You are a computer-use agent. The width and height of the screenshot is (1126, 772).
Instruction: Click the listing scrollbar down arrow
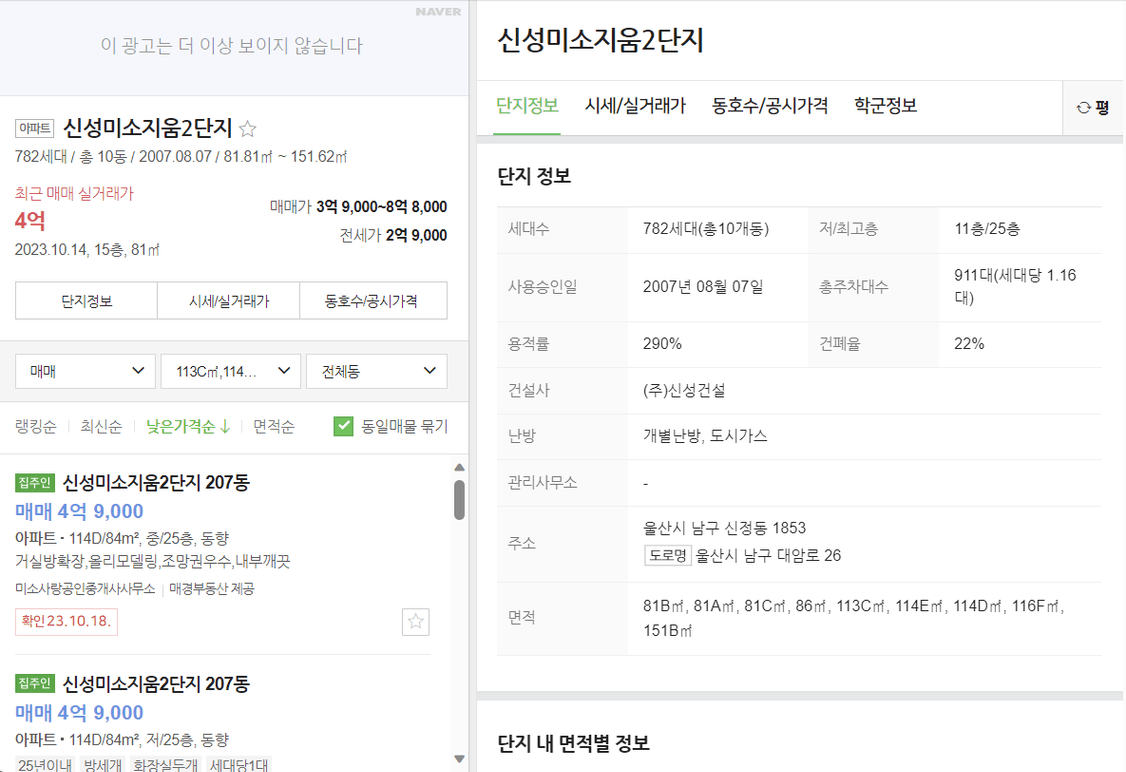(x=460, y=759)
